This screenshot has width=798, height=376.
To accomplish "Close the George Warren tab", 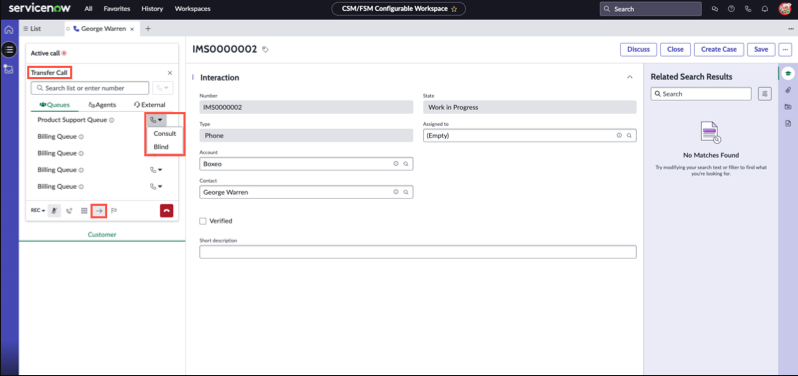I will point(132,30).
